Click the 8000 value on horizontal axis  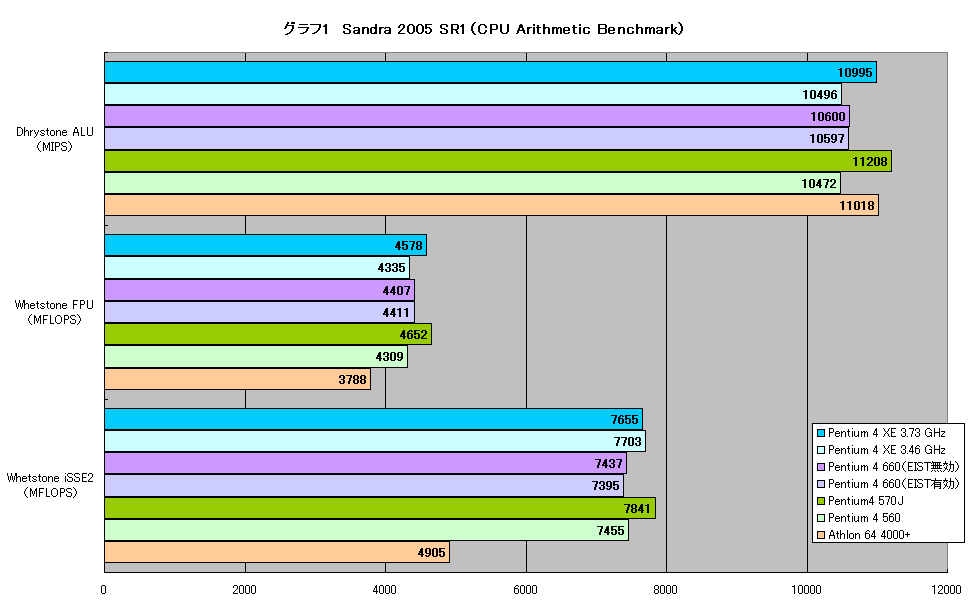[666, 590]
